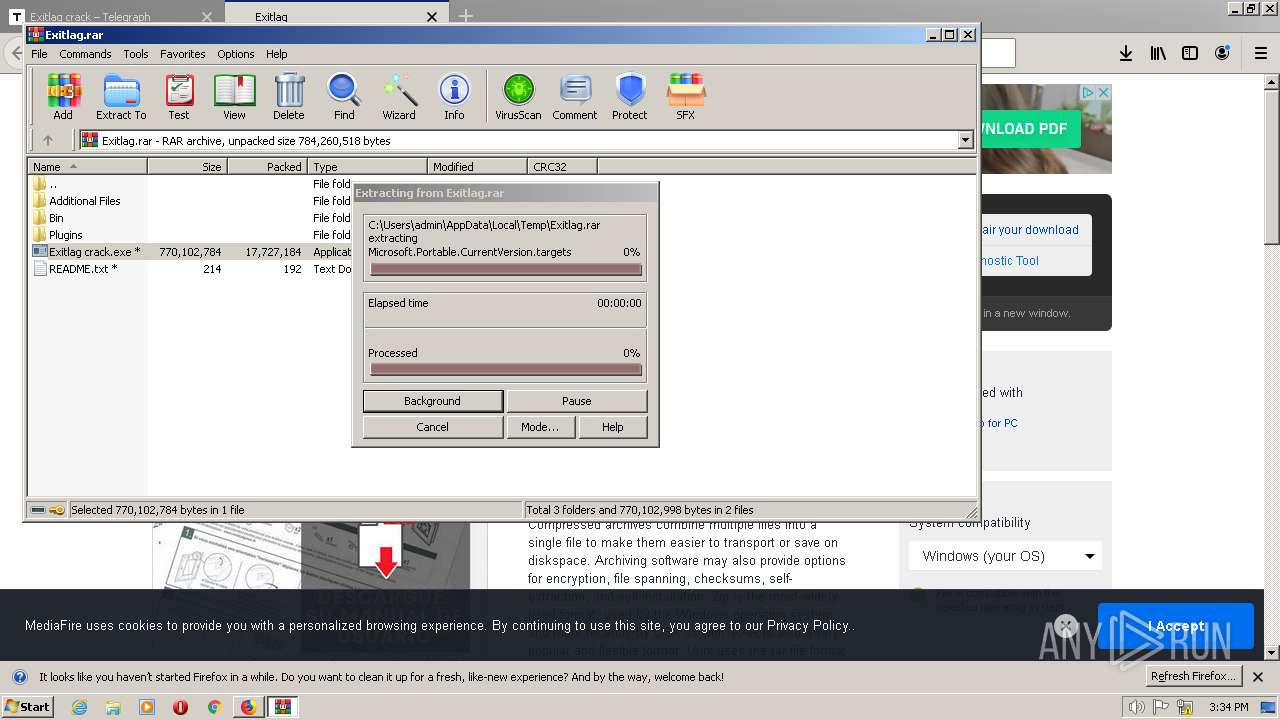Expand the archive path dropdown

pos(965,141)
